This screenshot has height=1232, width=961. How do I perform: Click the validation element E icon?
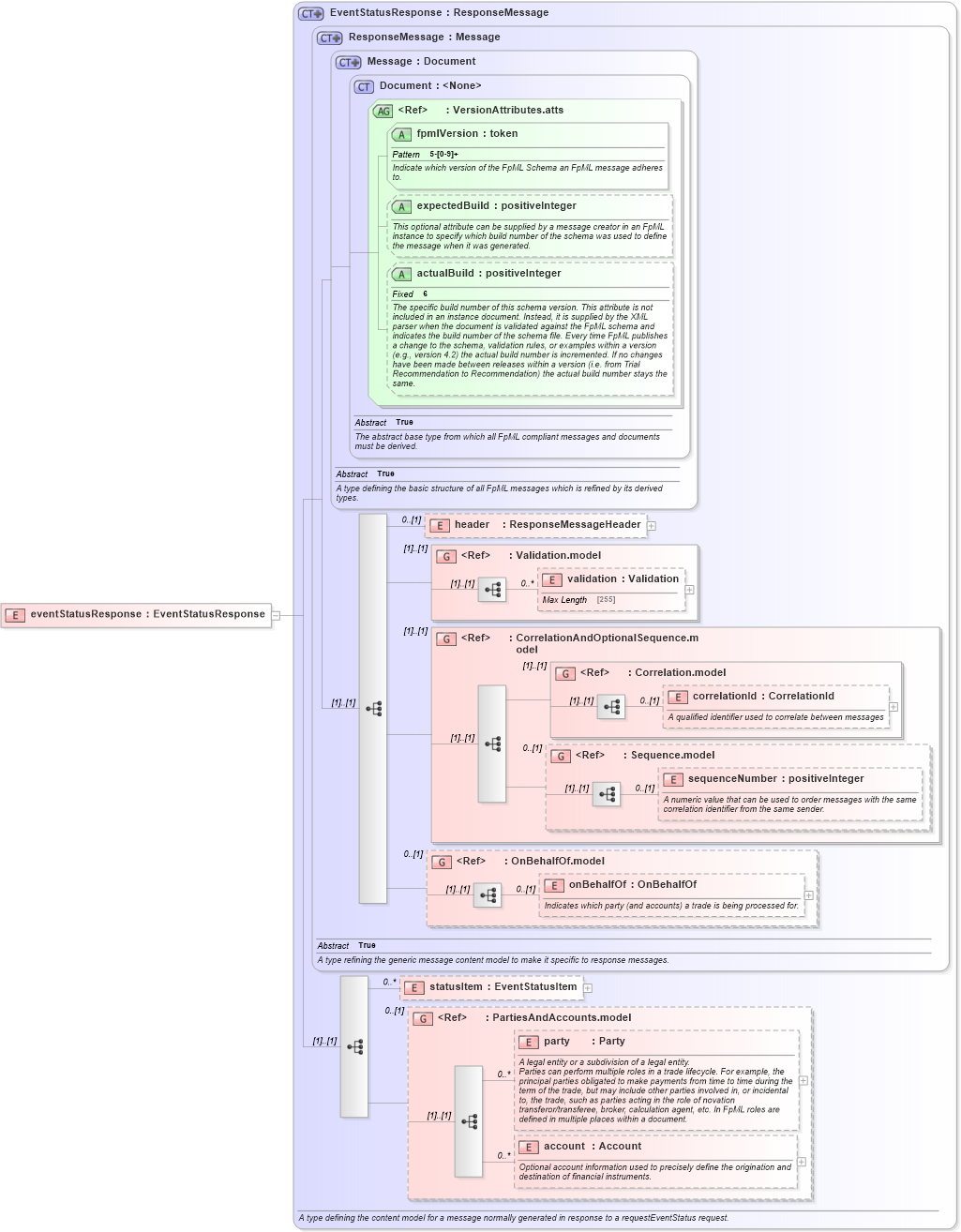pos(552,580)
